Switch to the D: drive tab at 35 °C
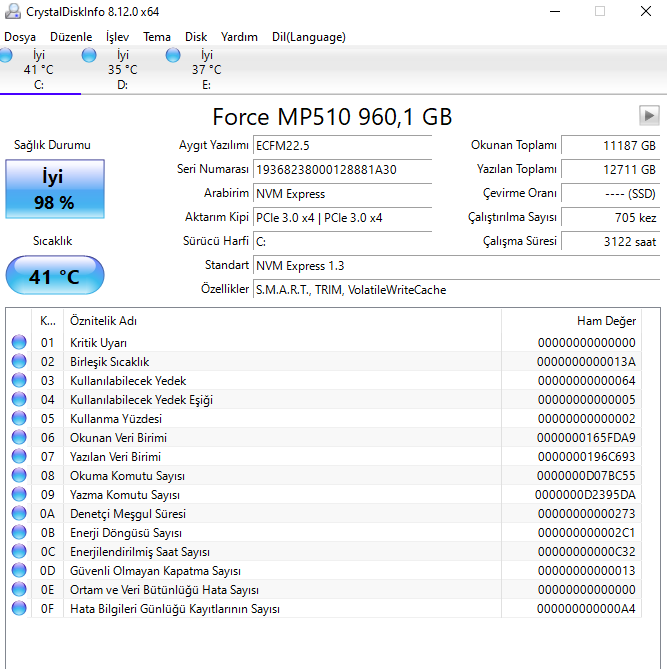667x669 pixels. 122,70
